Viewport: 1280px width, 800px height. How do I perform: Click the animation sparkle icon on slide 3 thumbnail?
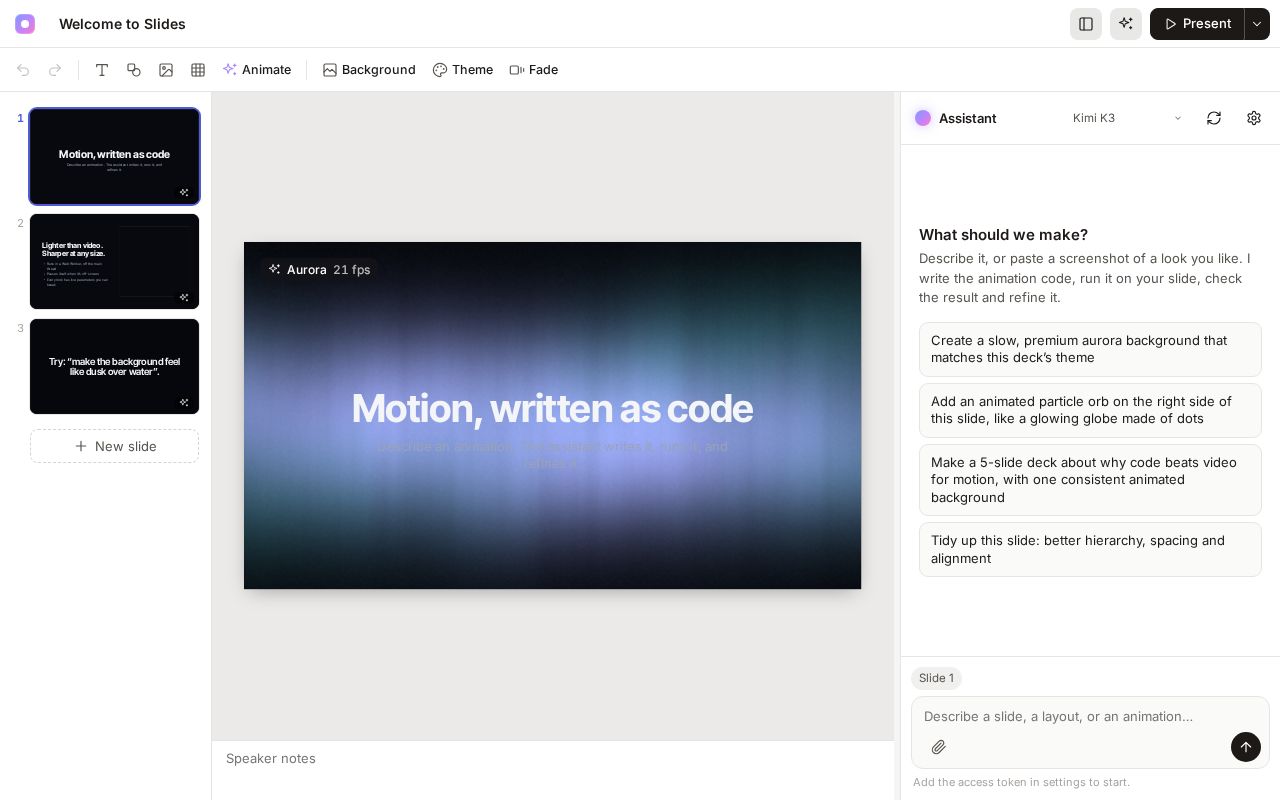(184, 402)
